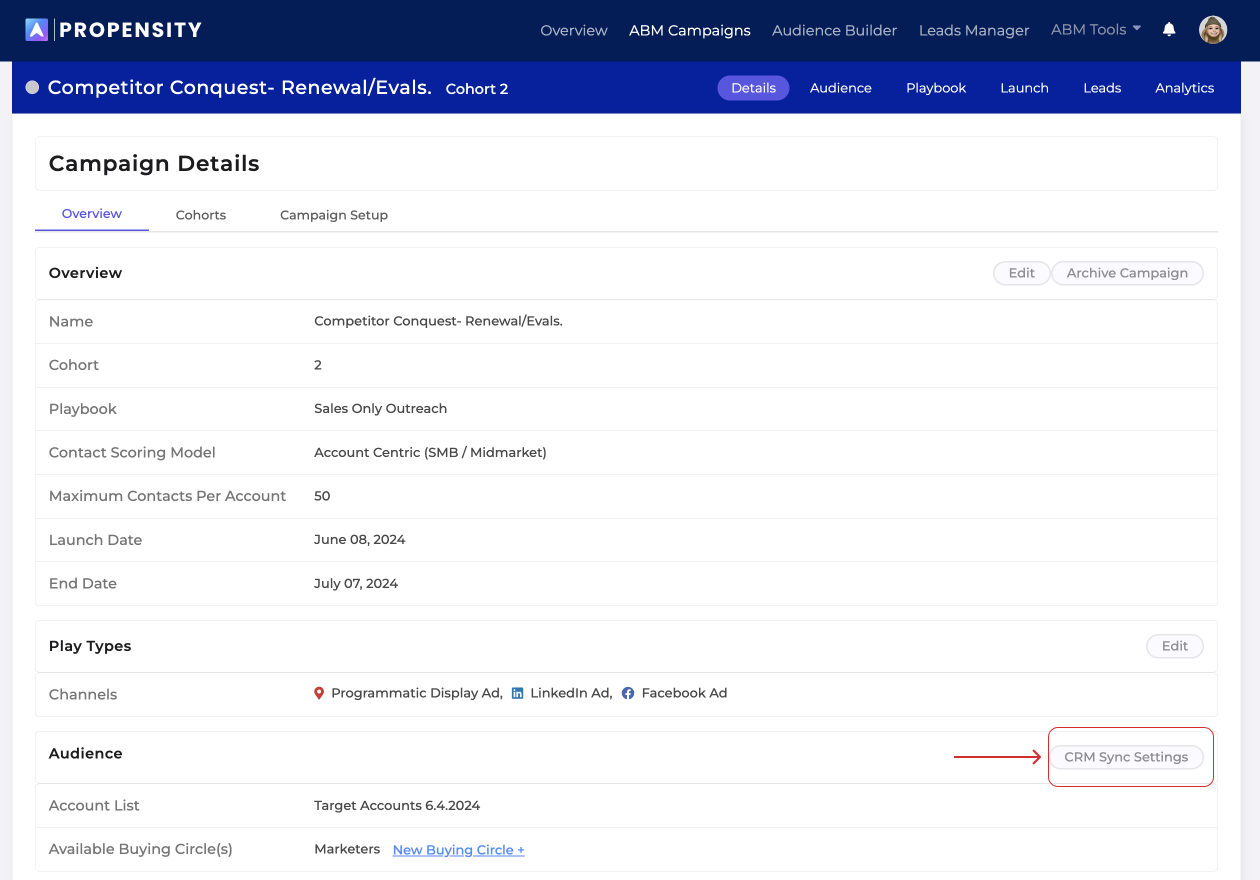Screen dimensions: 1260x880
Task: Open Audience Builder from top navigation
Action: click(x=834, y=30)
